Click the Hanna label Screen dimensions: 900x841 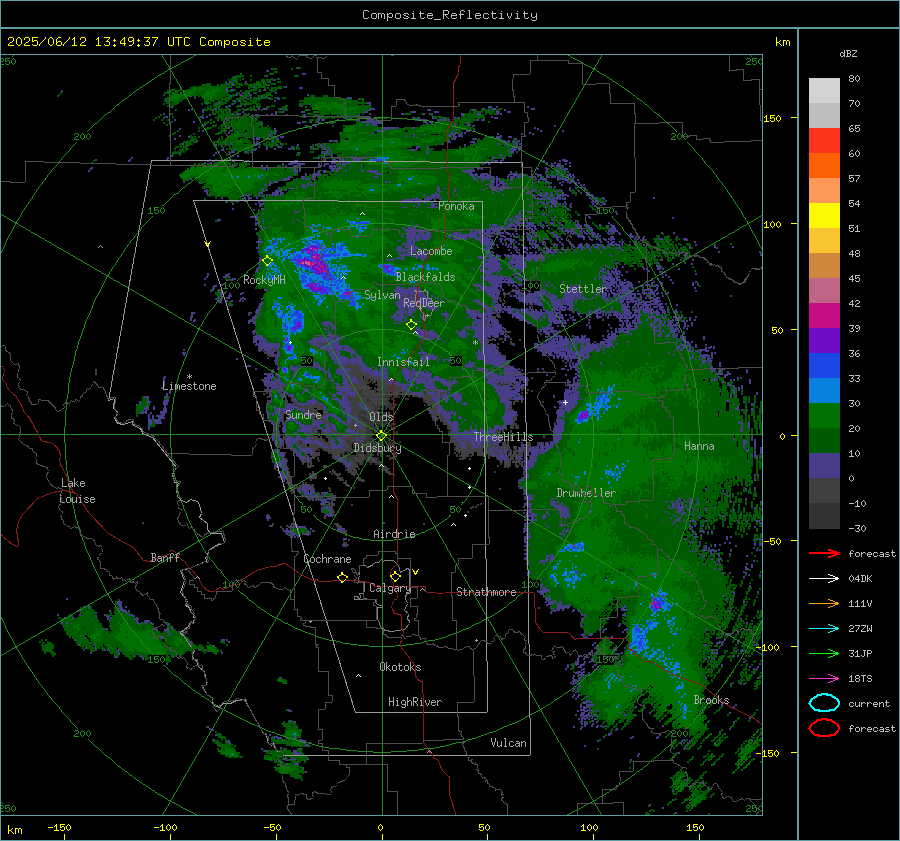tap(699, 446)
